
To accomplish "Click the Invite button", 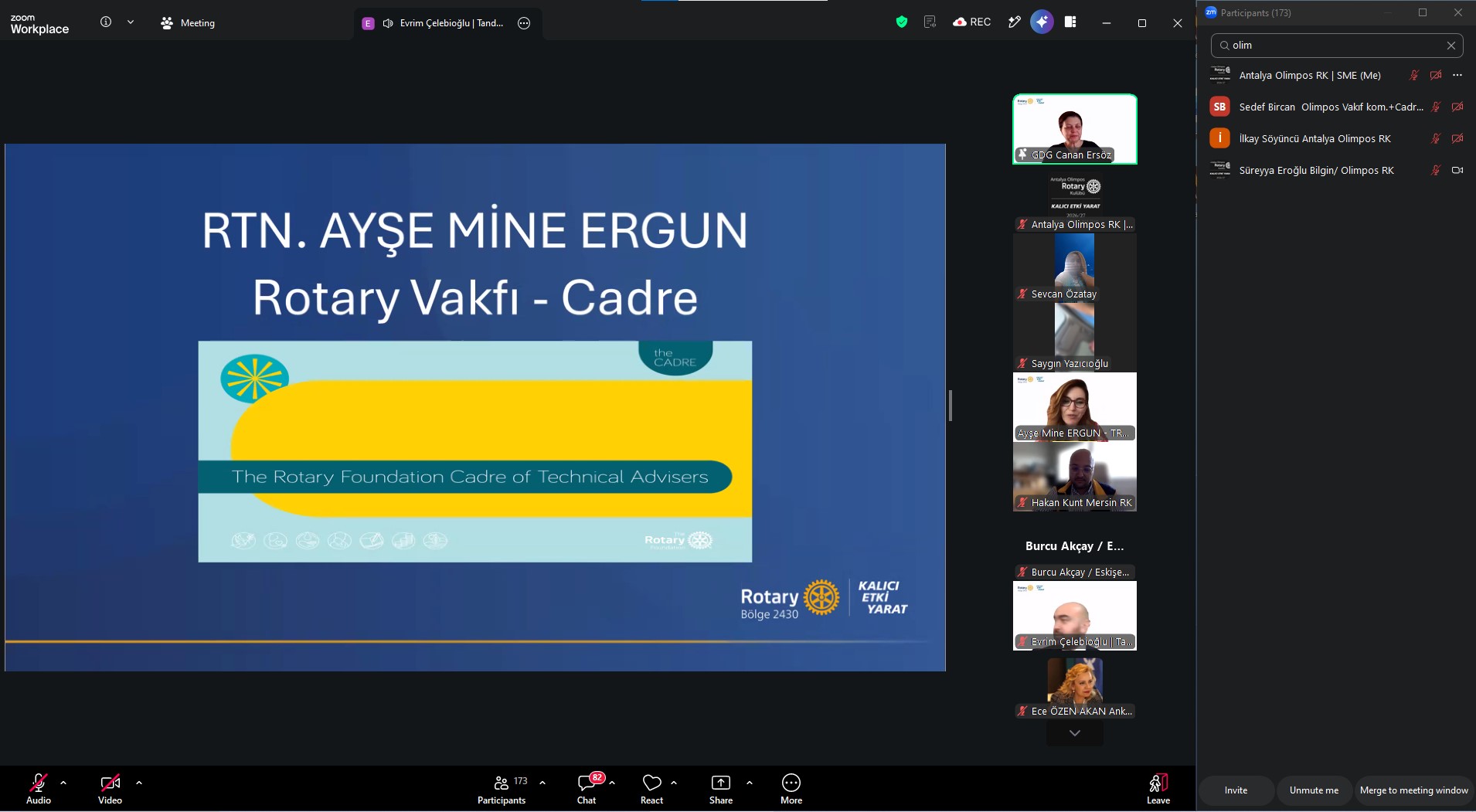I will click(x=1236, y=790).
